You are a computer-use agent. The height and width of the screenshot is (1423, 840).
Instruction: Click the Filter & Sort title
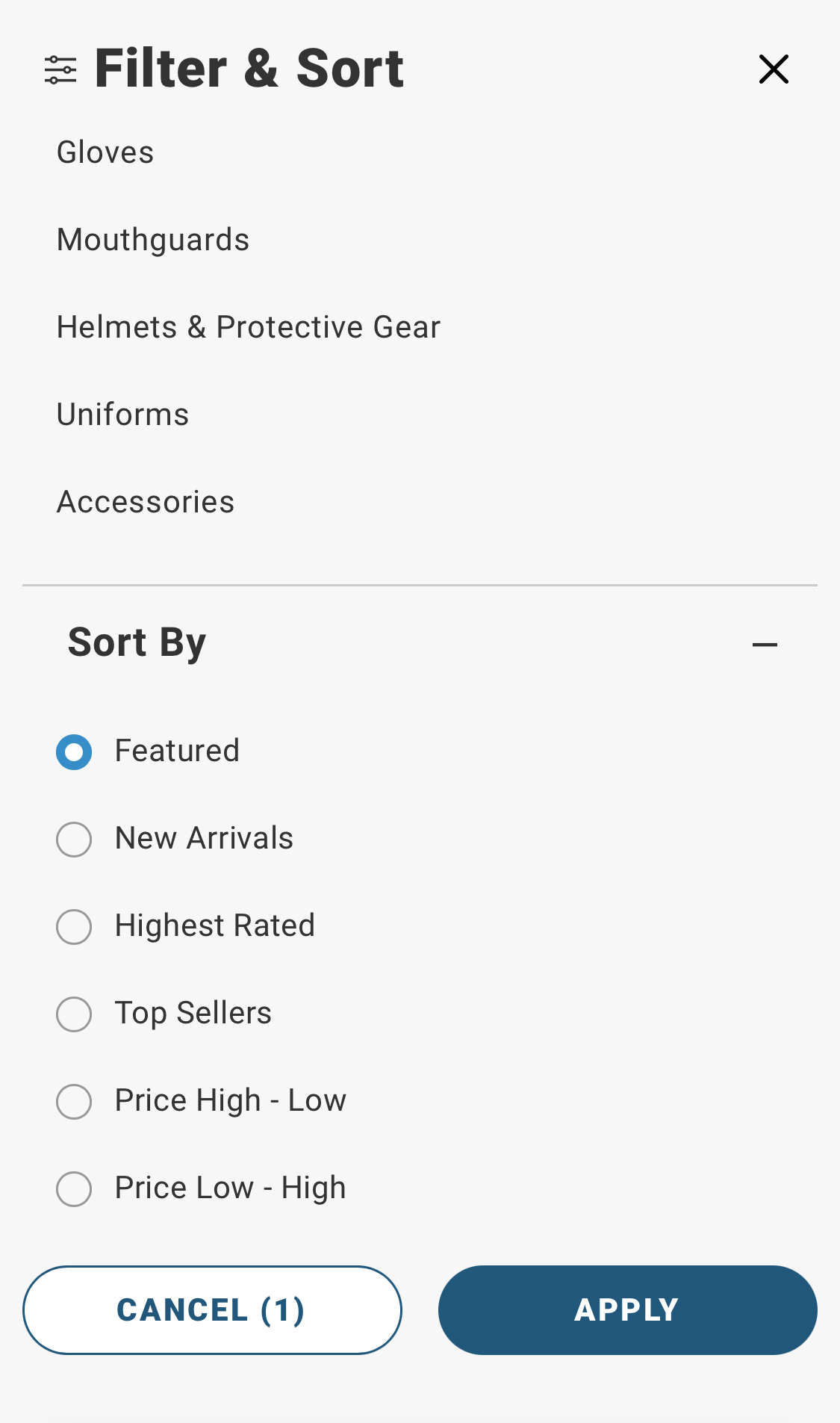coord(248,67)
